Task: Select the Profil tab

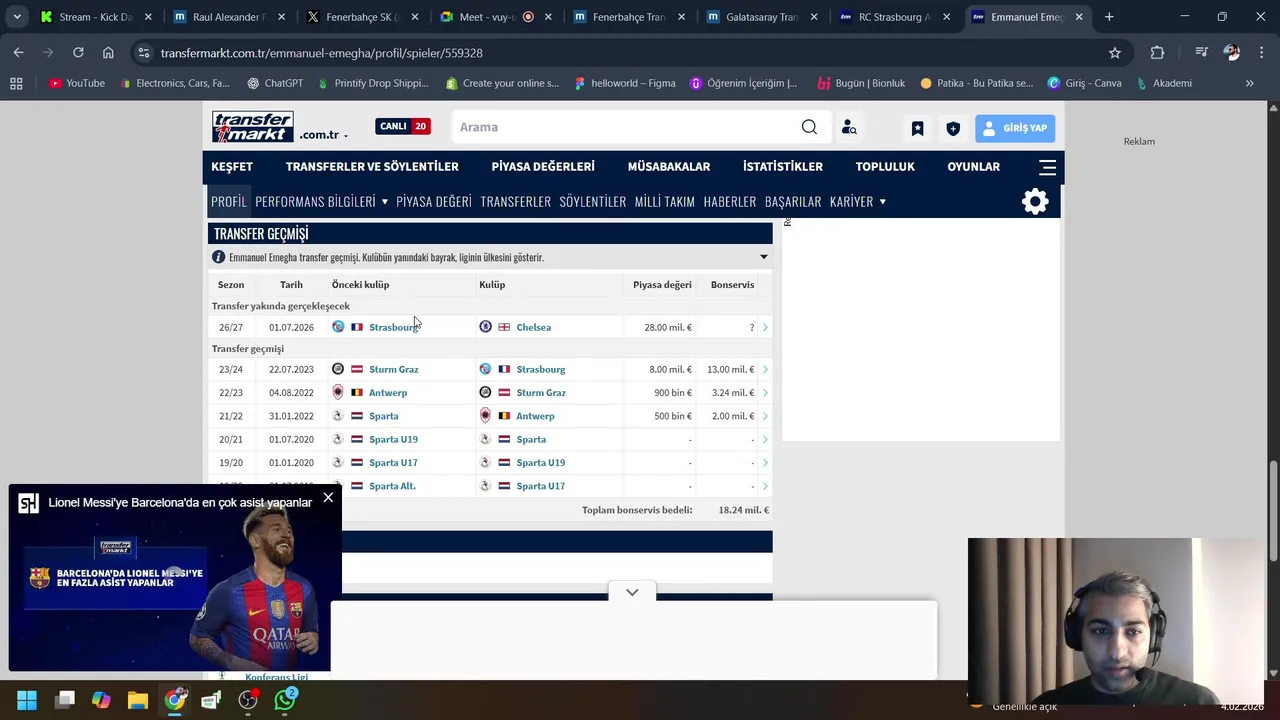Action: (229, 201)
